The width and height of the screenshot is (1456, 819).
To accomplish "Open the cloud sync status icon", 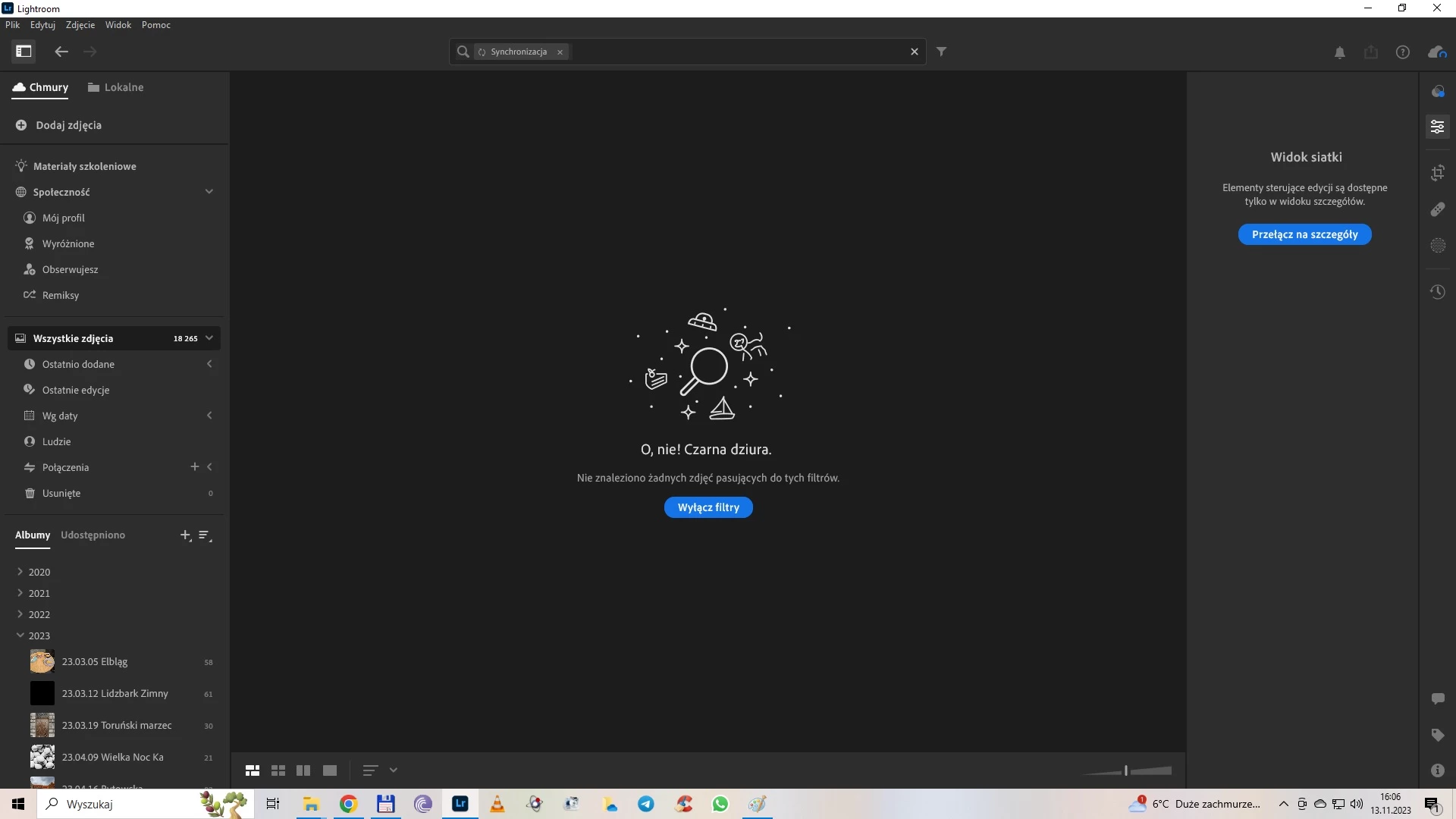I will pyautogui.click(x=1437, y=52).
